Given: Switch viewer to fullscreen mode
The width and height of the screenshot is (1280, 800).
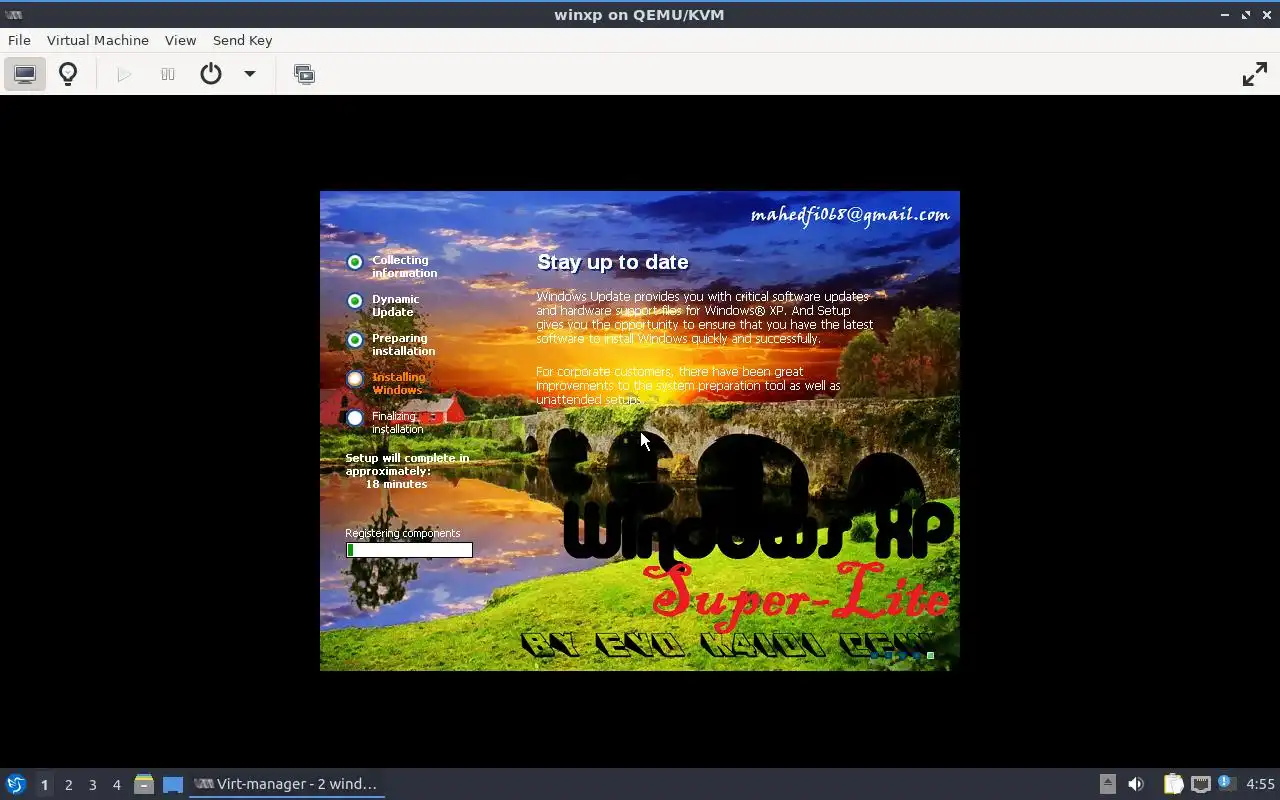Looking at the screenshot, I should point(1254,74).
